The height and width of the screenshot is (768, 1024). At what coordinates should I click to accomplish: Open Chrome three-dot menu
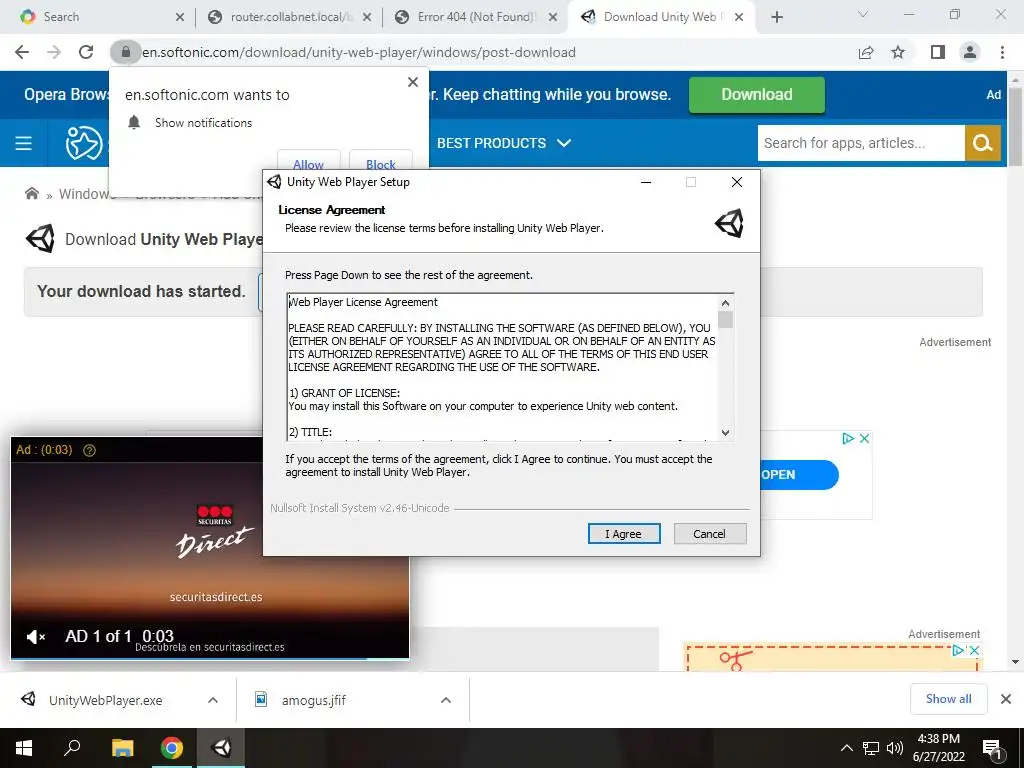pos(1002,52)
